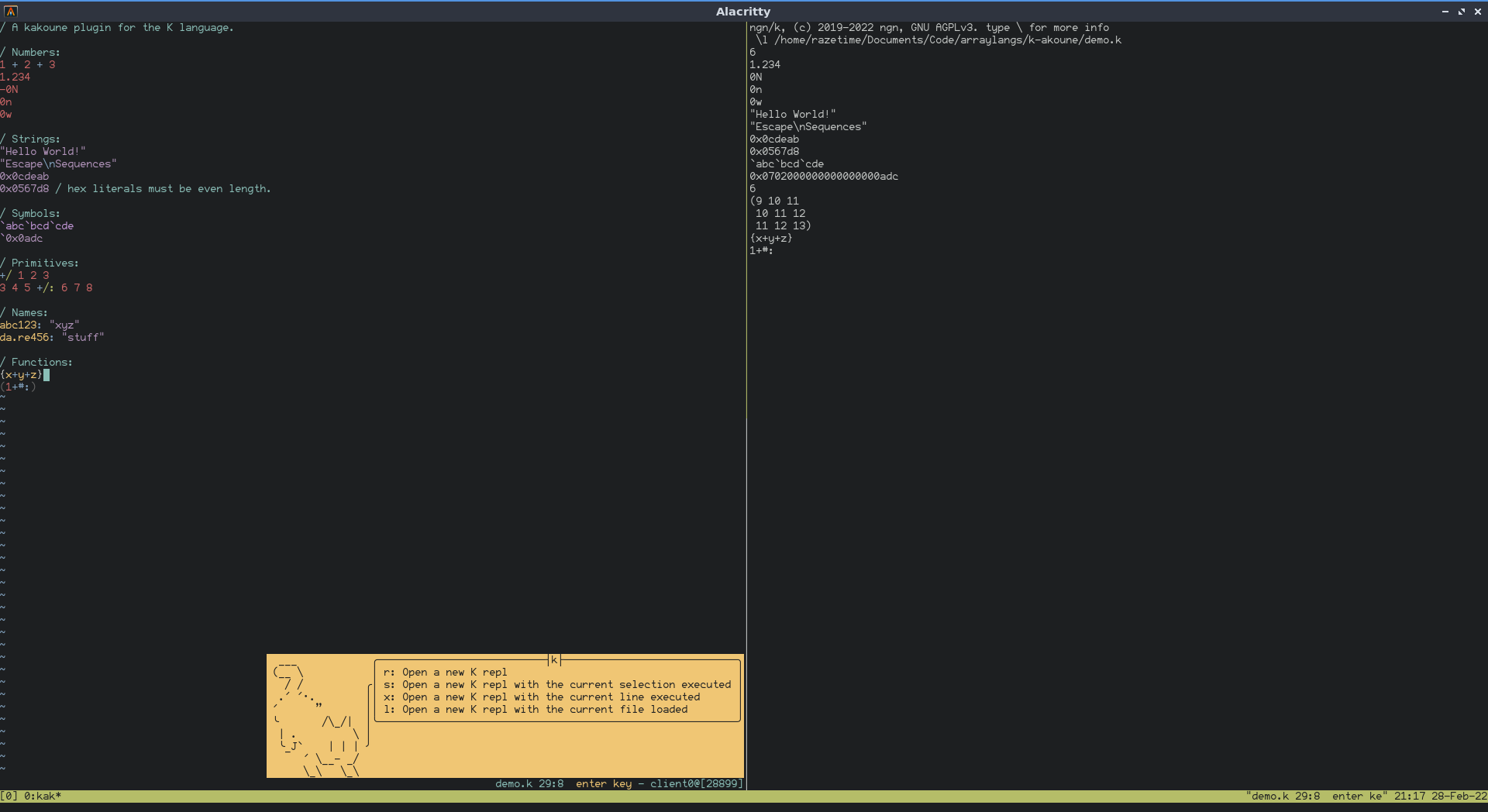Click '`abc`bcd`cde' output in the repl pane
The image size is (1488, 812).
point(787,164)
